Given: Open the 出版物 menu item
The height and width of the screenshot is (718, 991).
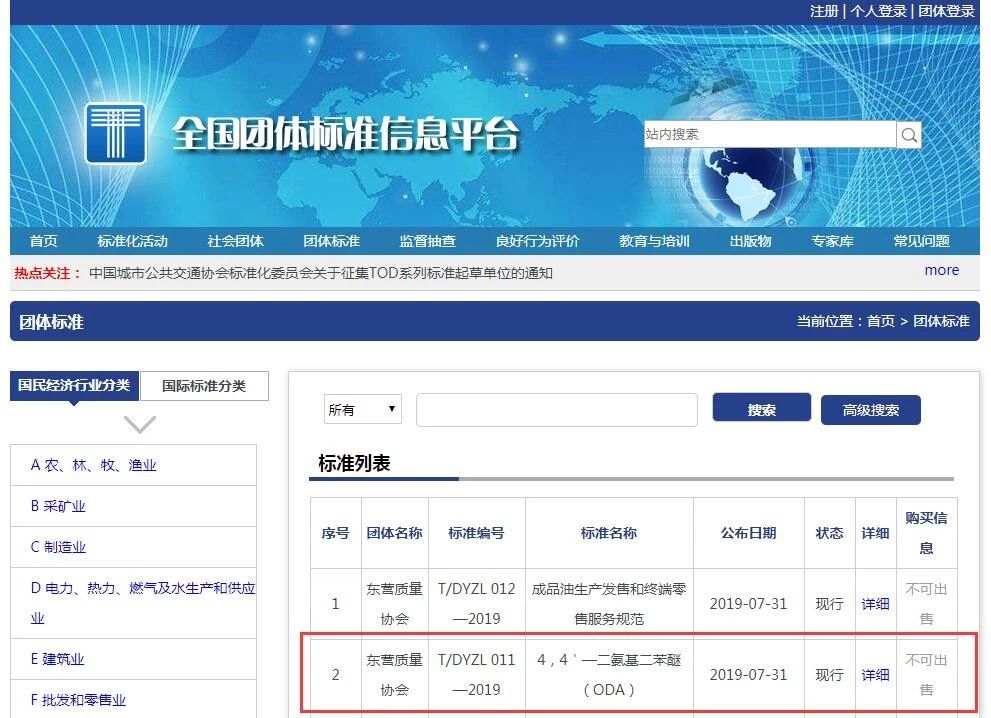Looking at the screenshot, I should [x=753, y=240].
